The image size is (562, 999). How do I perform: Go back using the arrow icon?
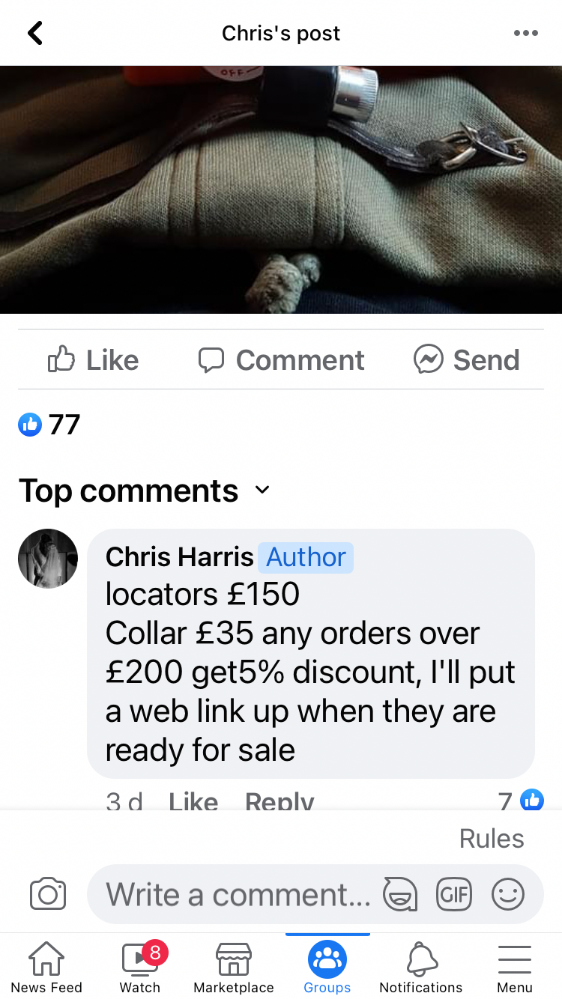click(35, 33)
